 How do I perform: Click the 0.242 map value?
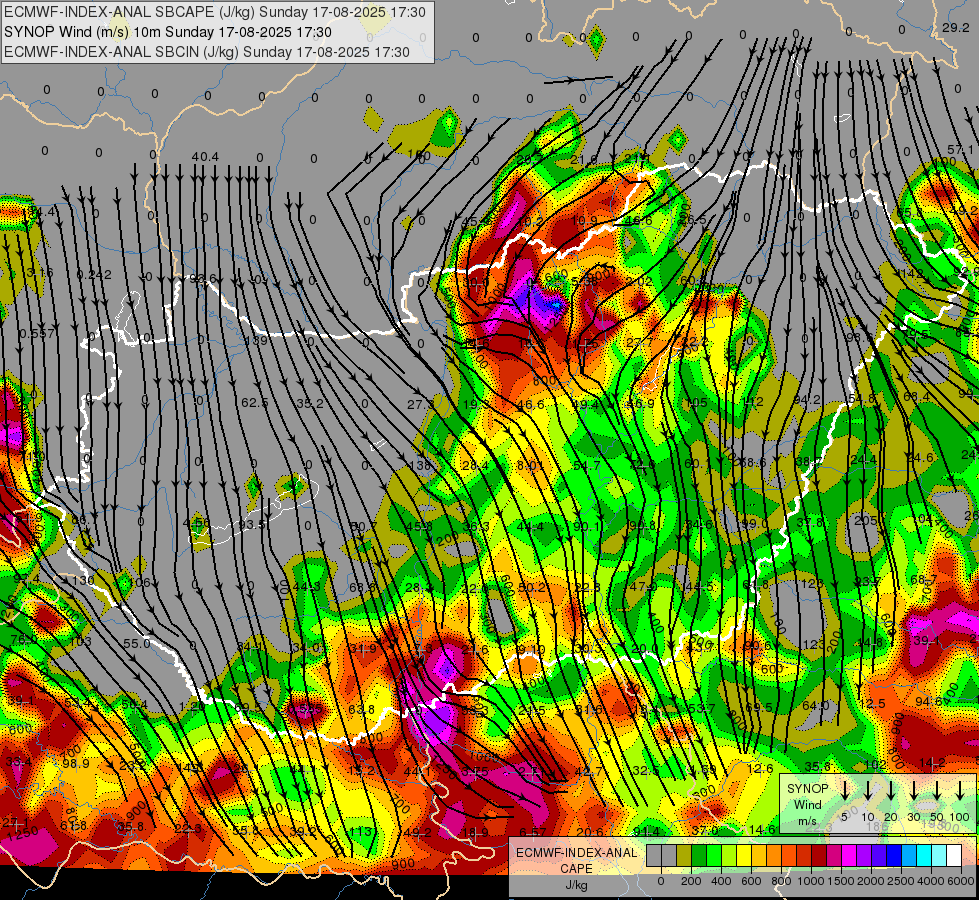coord(94,275)
